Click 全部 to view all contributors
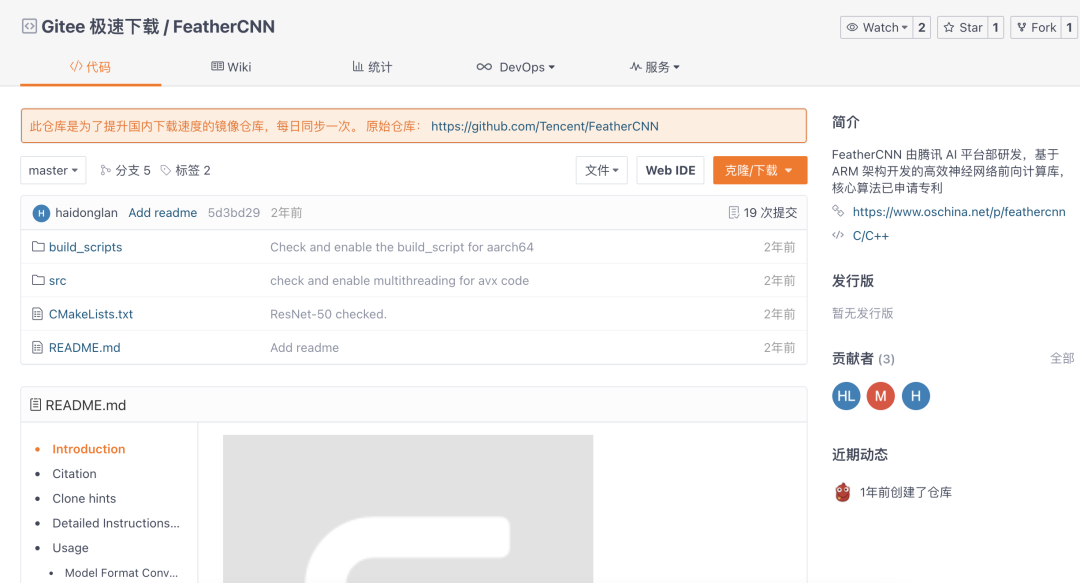Image resolution: width=1080 pixels, height=583 pixels. [1061, 358]
